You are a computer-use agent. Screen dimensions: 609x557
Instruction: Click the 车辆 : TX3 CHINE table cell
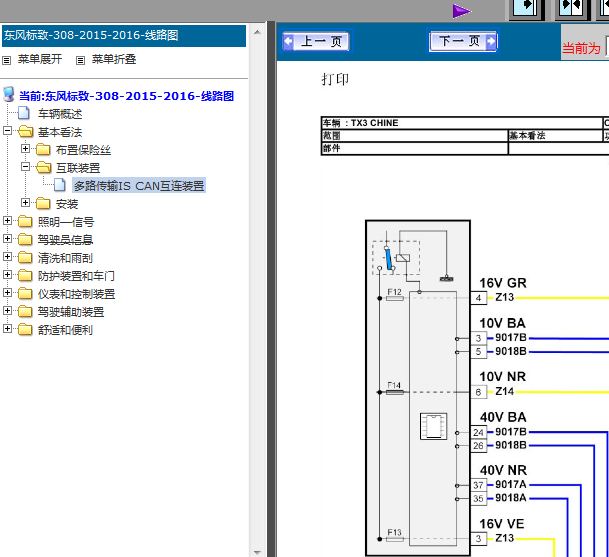pos(462,123)
